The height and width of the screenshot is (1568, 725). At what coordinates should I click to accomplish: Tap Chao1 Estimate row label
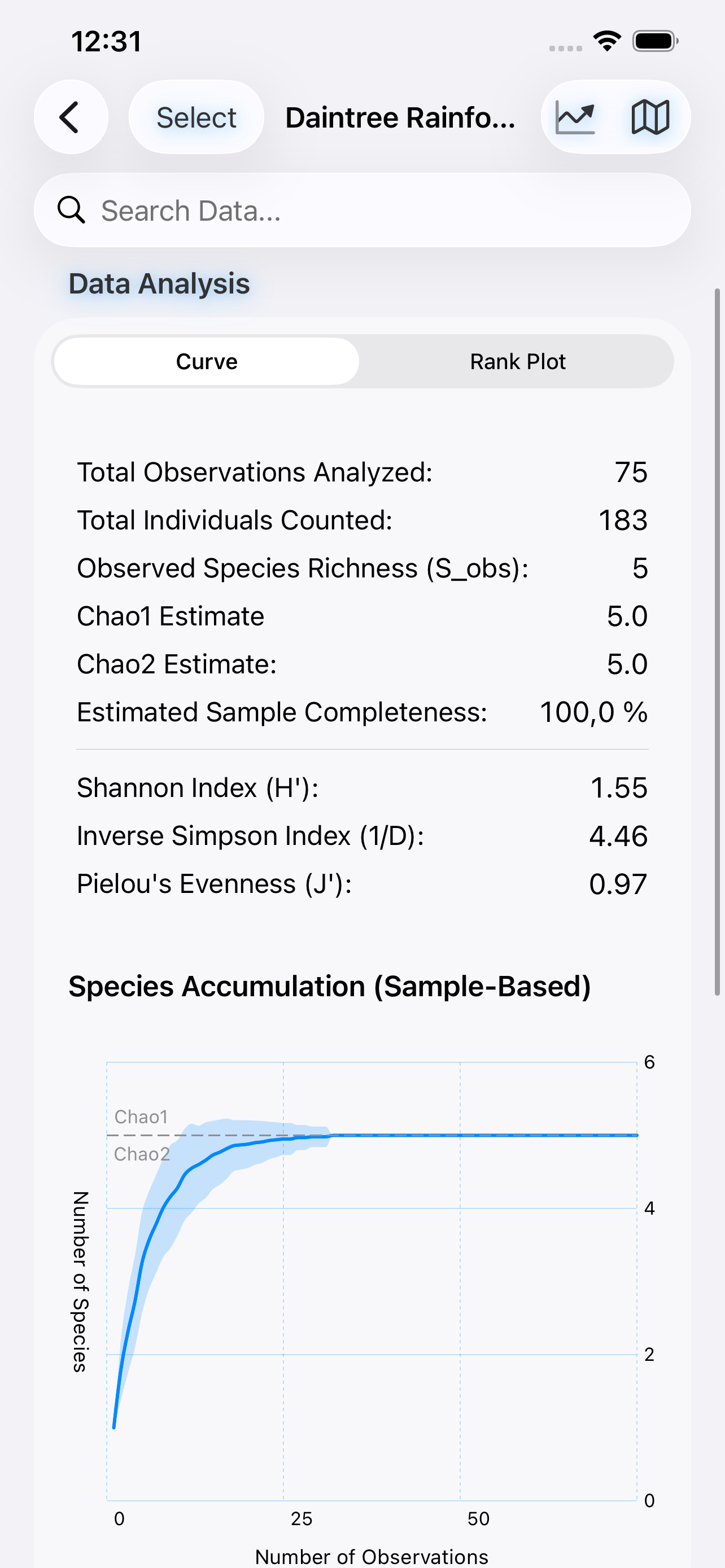(171, 616)
